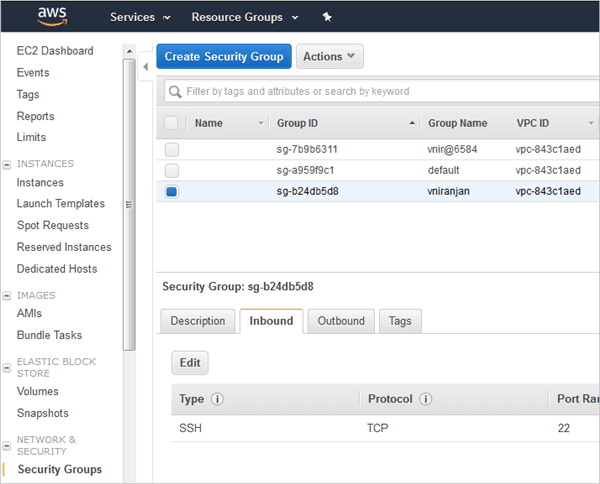Check the box for sg-7b9b6311 row
The height and width of the screenshot is (484, 600).
click(172, 149)
